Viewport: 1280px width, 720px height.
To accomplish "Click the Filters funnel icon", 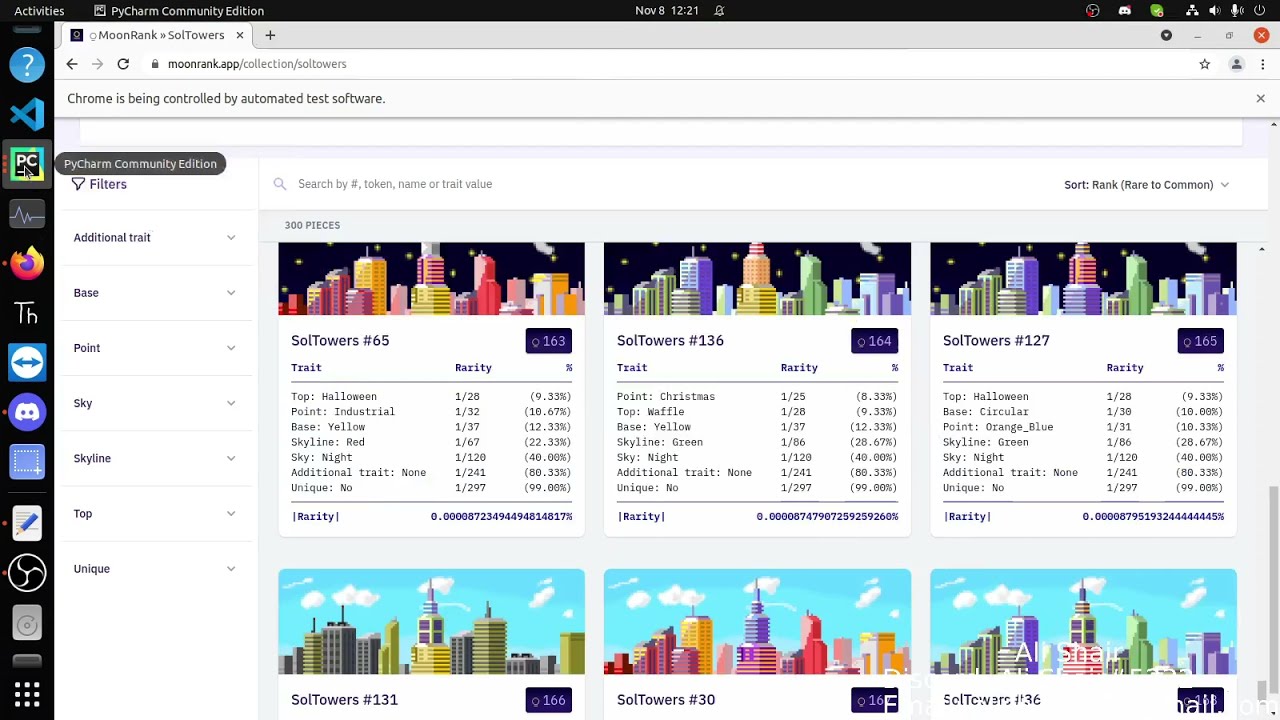I will pos(78,184).
